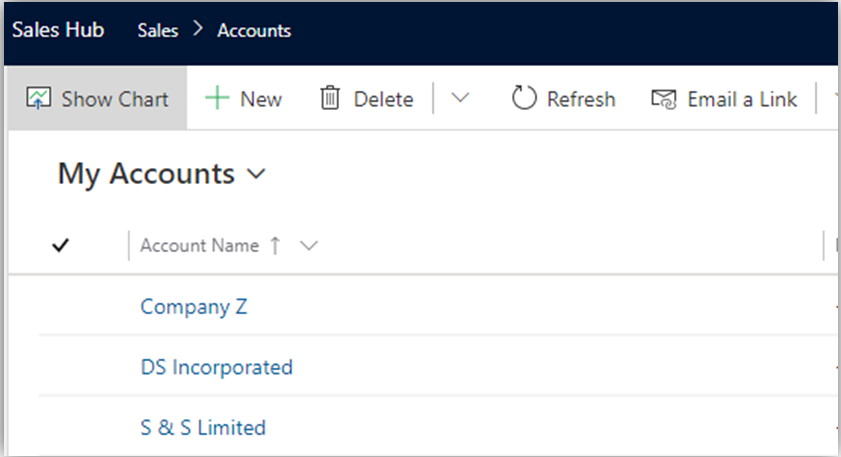
Task: Click the Account Name sort arrow
Action: 275,245
